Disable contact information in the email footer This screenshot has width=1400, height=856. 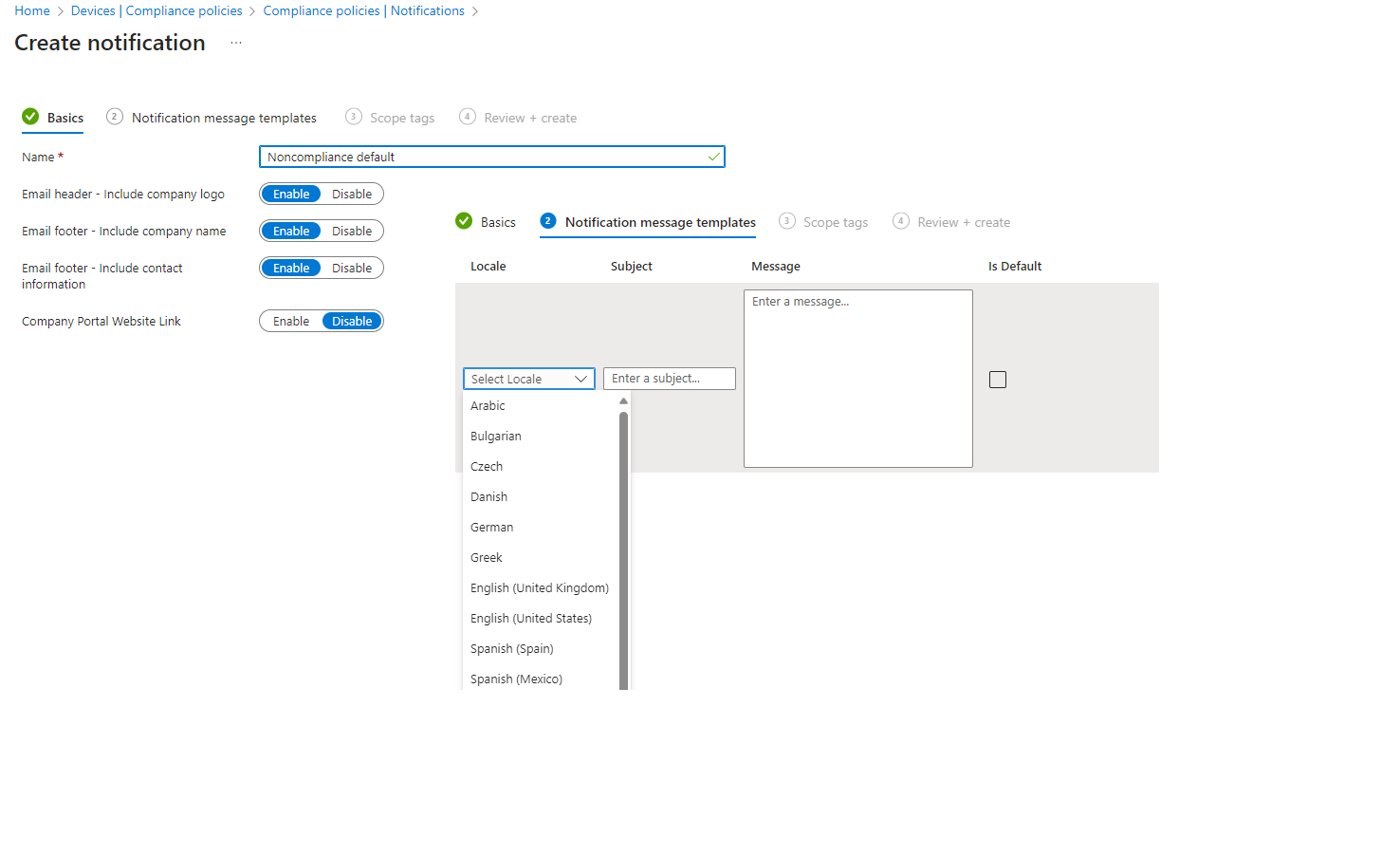coord(352,268)
